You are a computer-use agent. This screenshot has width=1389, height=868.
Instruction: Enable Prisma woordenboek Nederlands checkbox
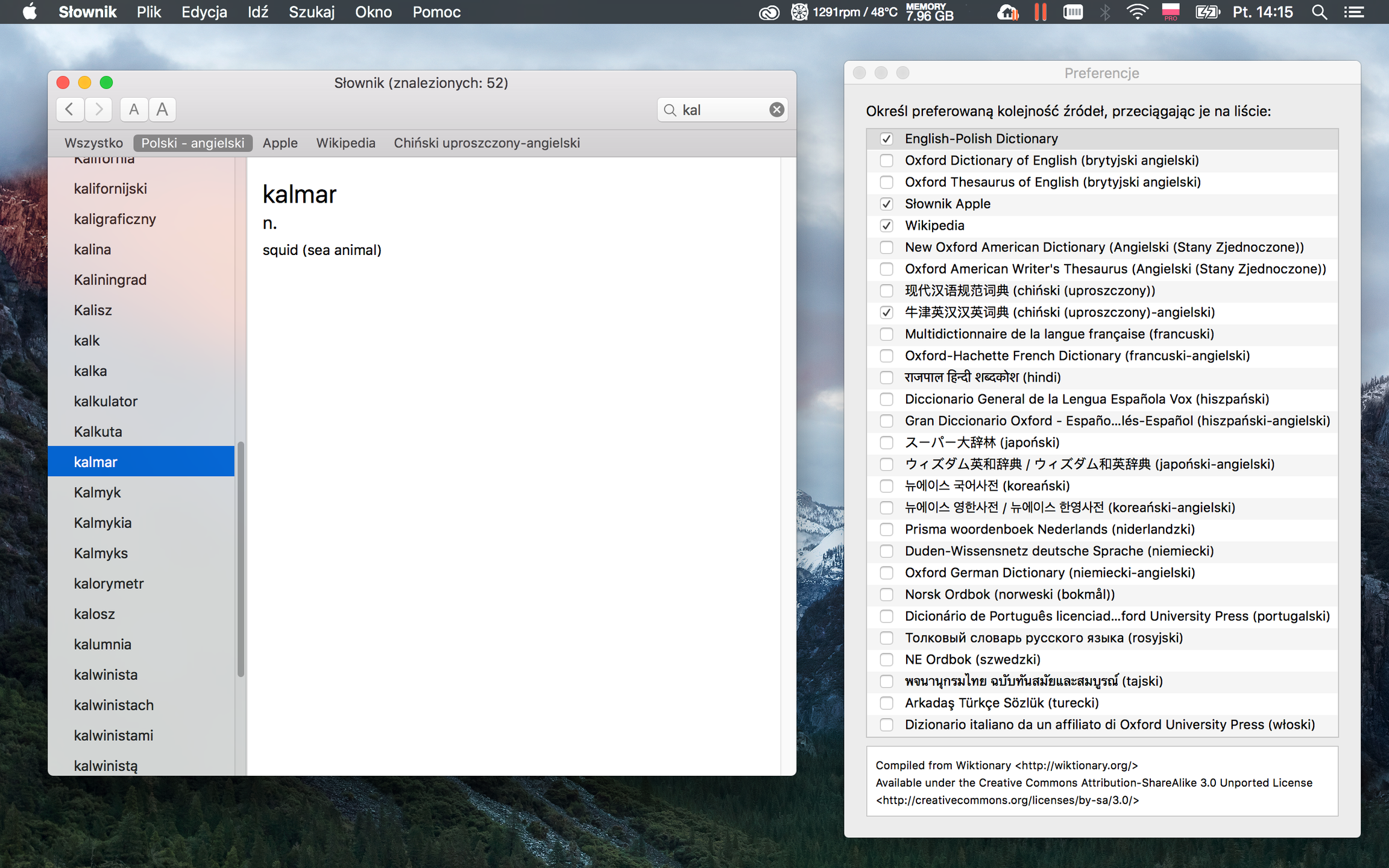click(x=886, y=529)
